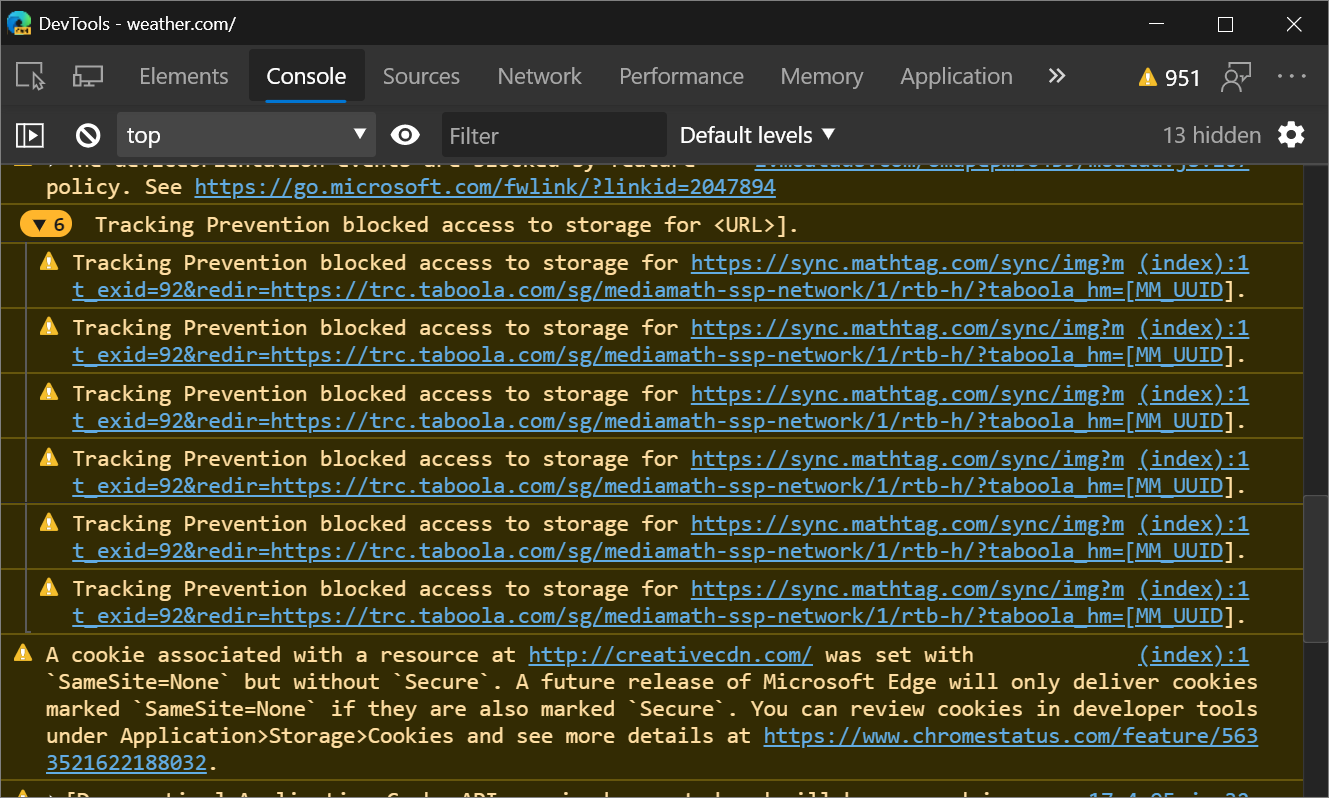The height and width of the screenshot is (798, 1329).
Task: Toggle device emulation mode
Action: coord(88,76)
